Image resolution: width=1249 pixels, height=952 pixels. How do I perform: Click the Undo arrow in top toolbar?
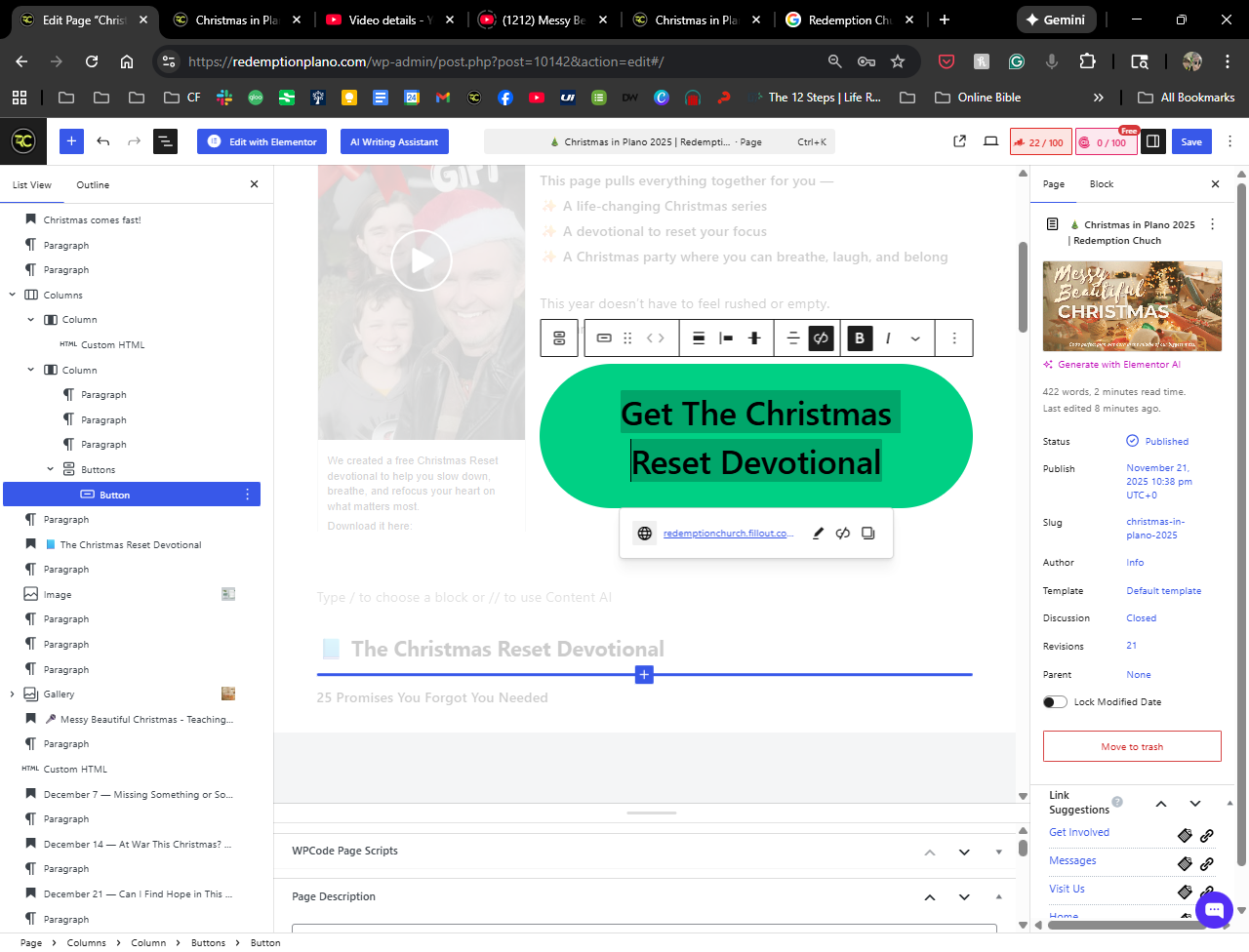tap(102, 141)
